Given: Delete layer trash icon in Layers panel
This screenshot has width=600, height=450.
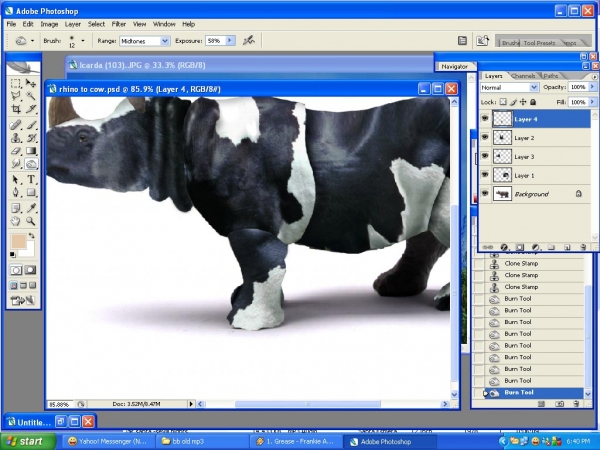Looking at the screenshot, I should coord(583,248).
